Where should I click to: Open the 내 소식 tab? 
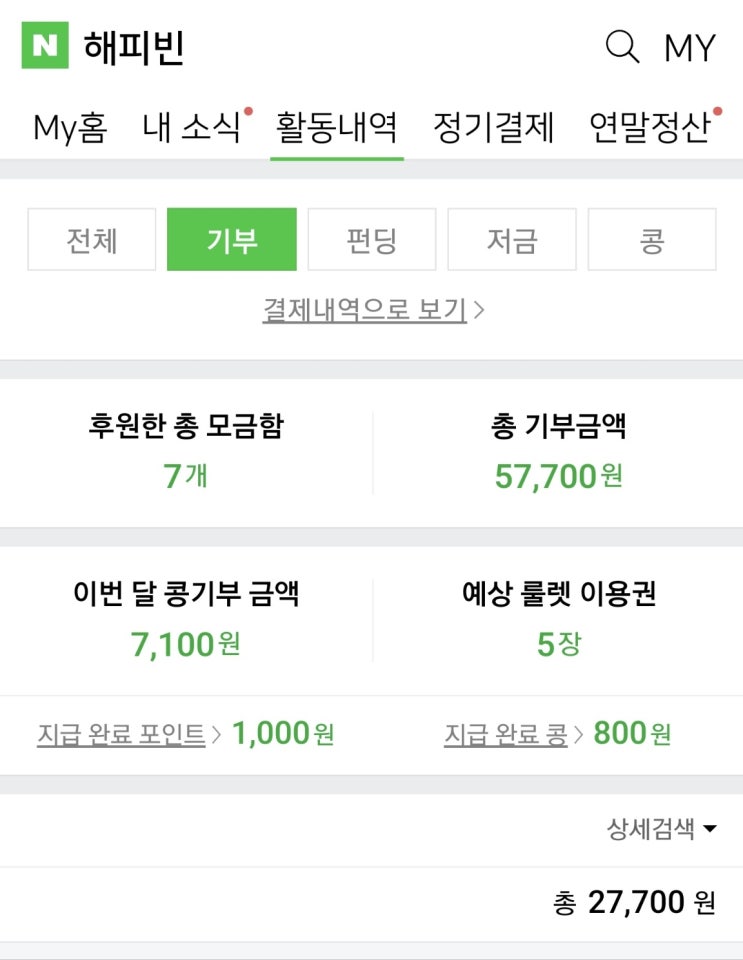tap(192, 128)
